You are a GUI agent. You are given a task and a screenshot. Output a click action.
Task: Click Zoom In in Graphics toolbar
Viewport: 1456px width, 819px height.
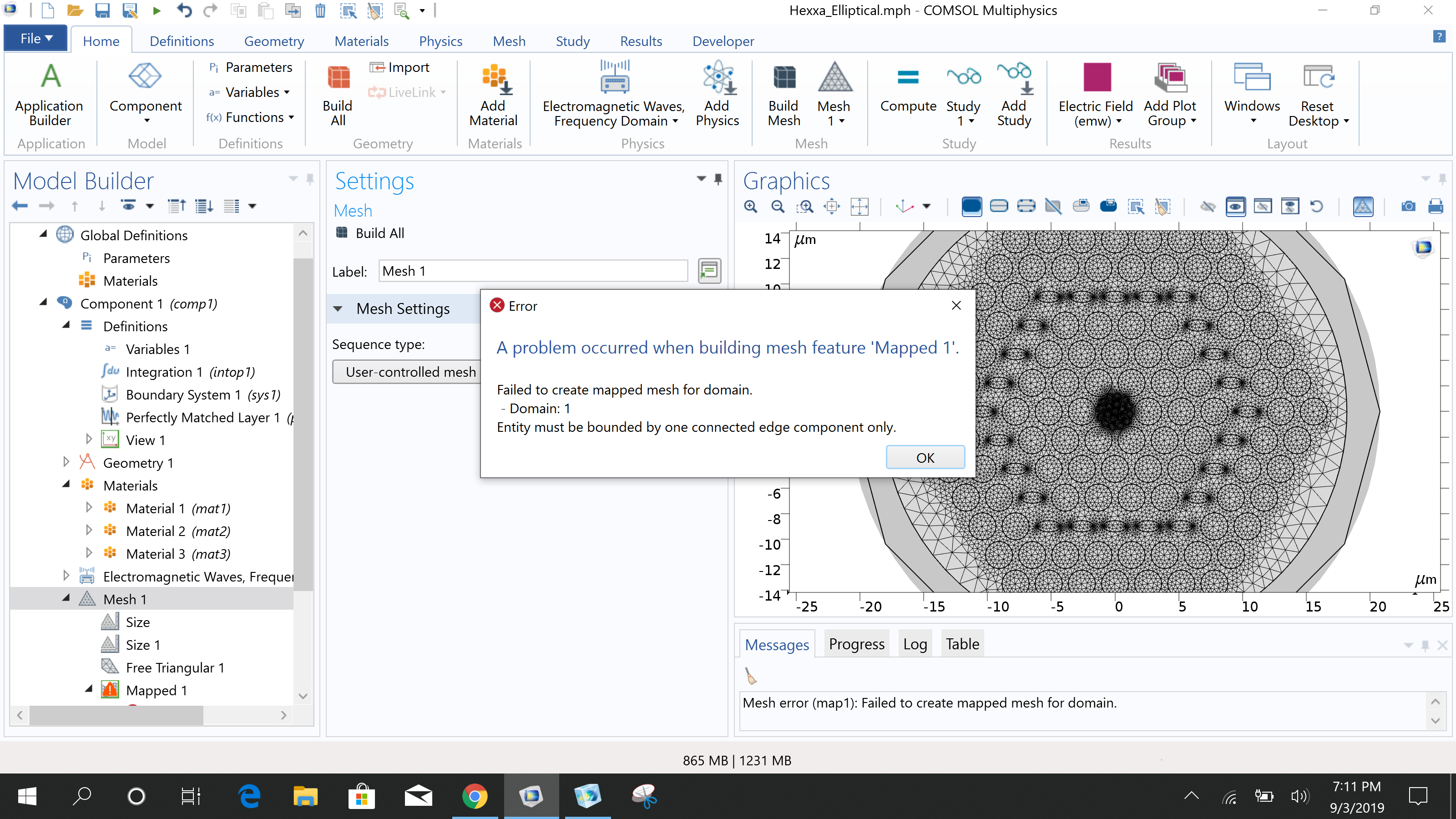click(751, 206)
